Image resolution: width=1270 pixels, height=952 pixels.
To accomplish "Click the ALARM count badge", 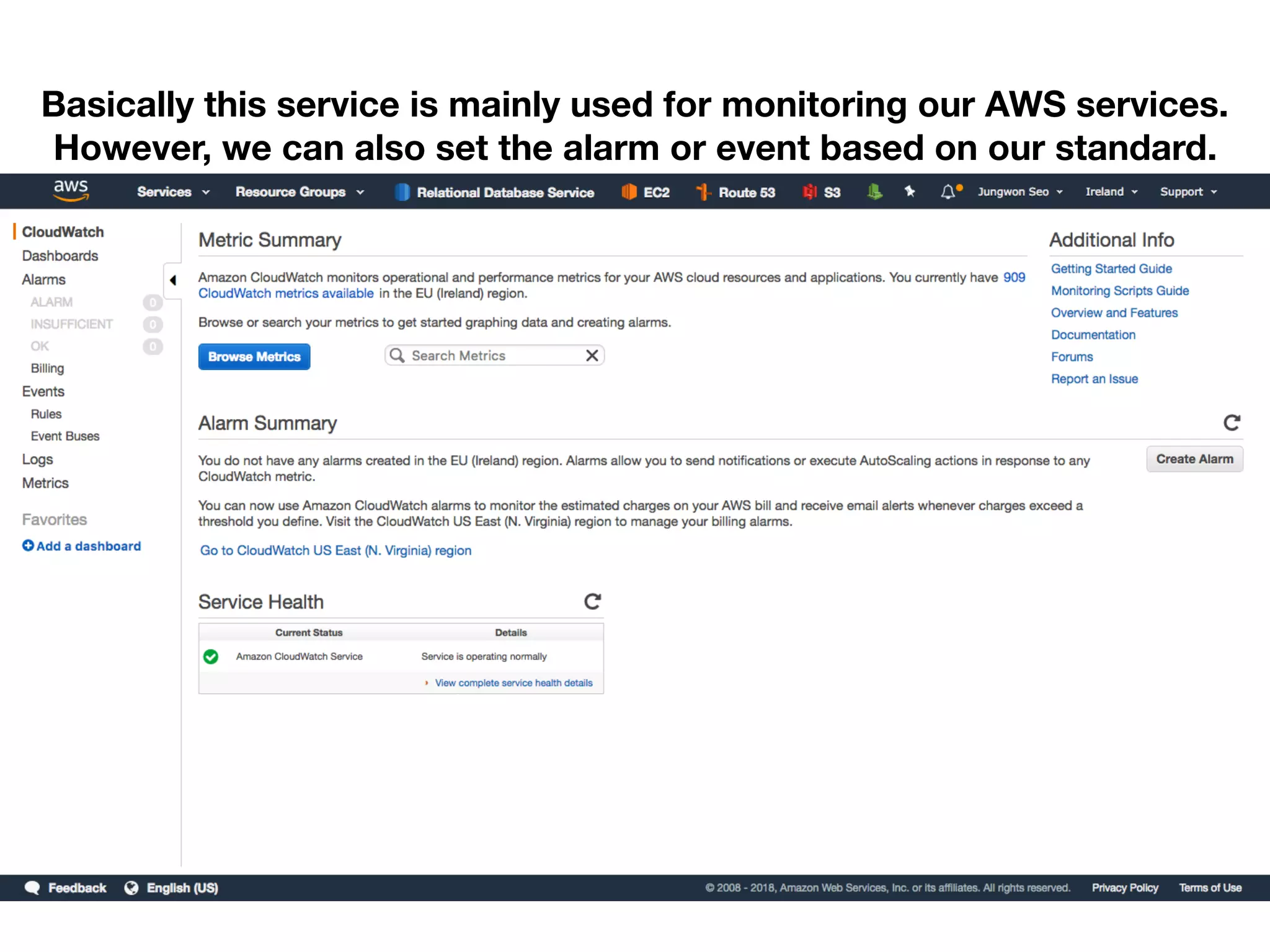I will point(153,302).
